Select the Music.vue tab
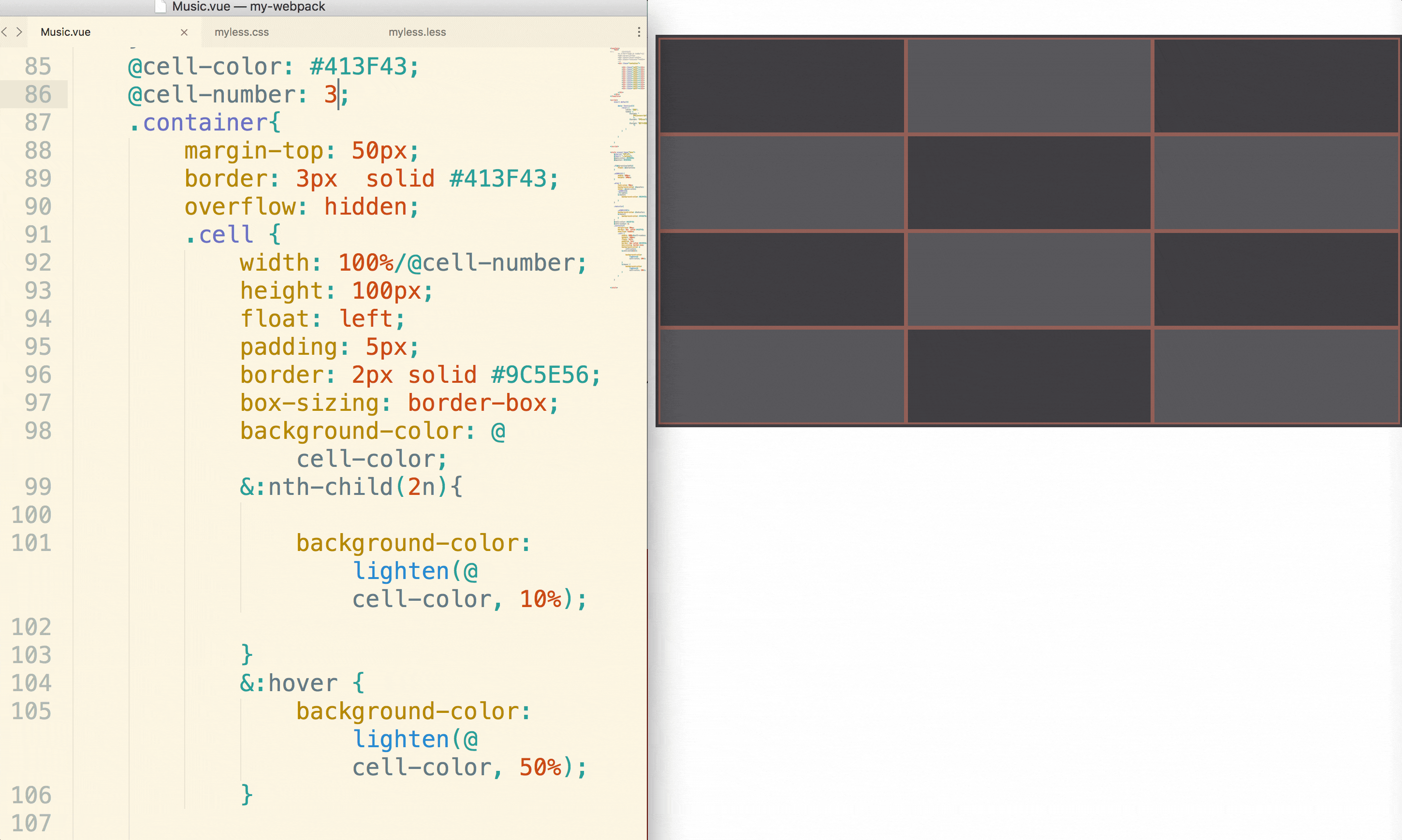Screen dimensions: 1402x840 66,32
